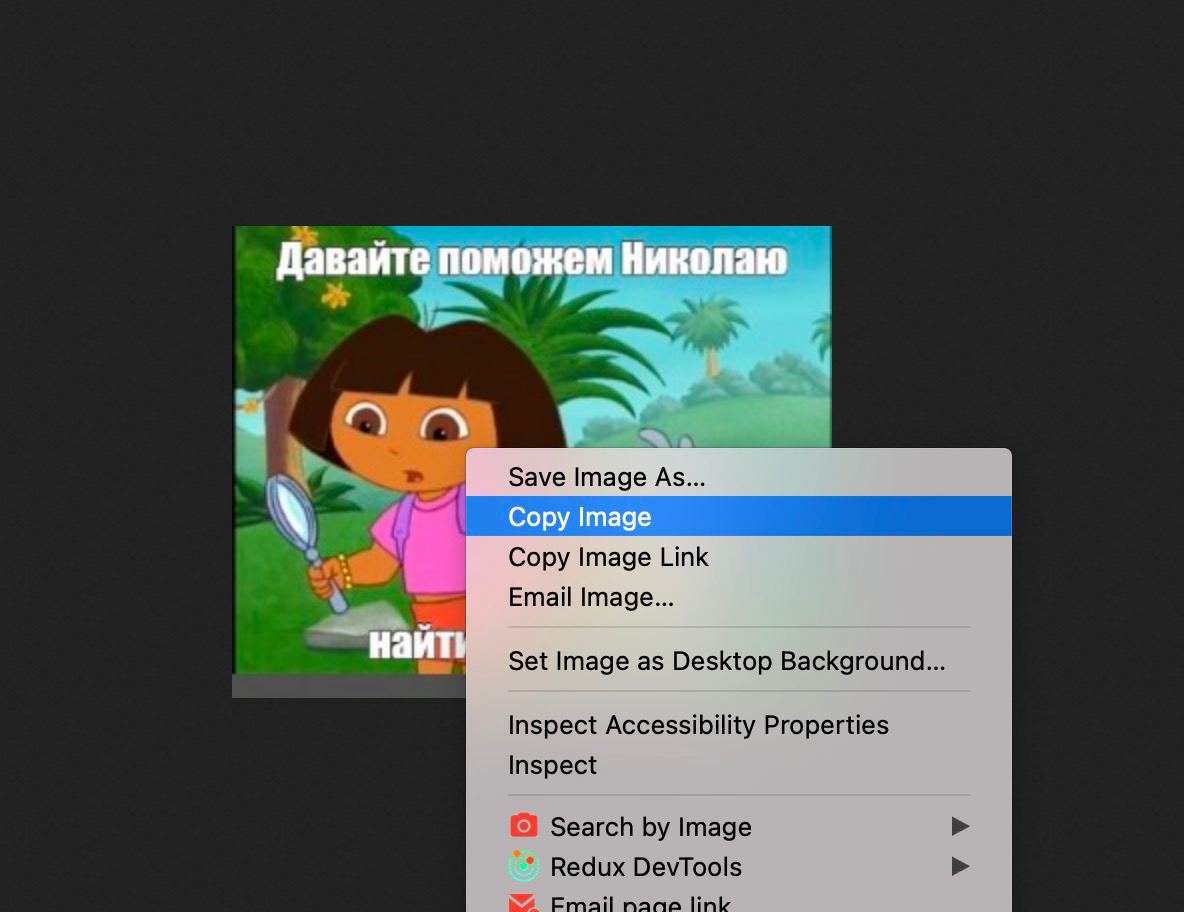Expand the Redux DevTools submenu arrow
Screen dimensions: 1184x912
[960, 866]
